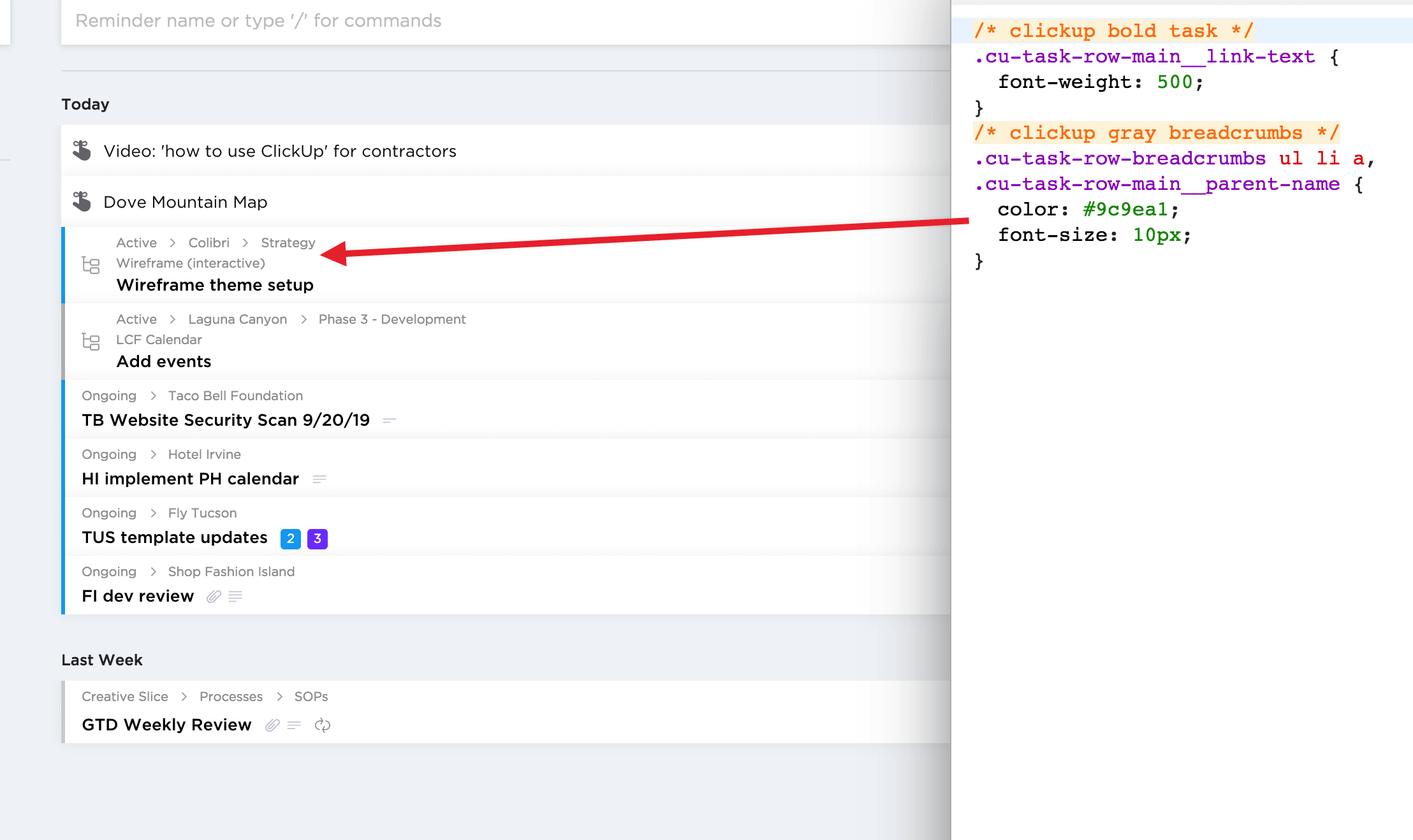Viewport: 1413px width, 840px height.
Task: Click Phase 3 - Development breadcrumb
Action: (392, 319)
